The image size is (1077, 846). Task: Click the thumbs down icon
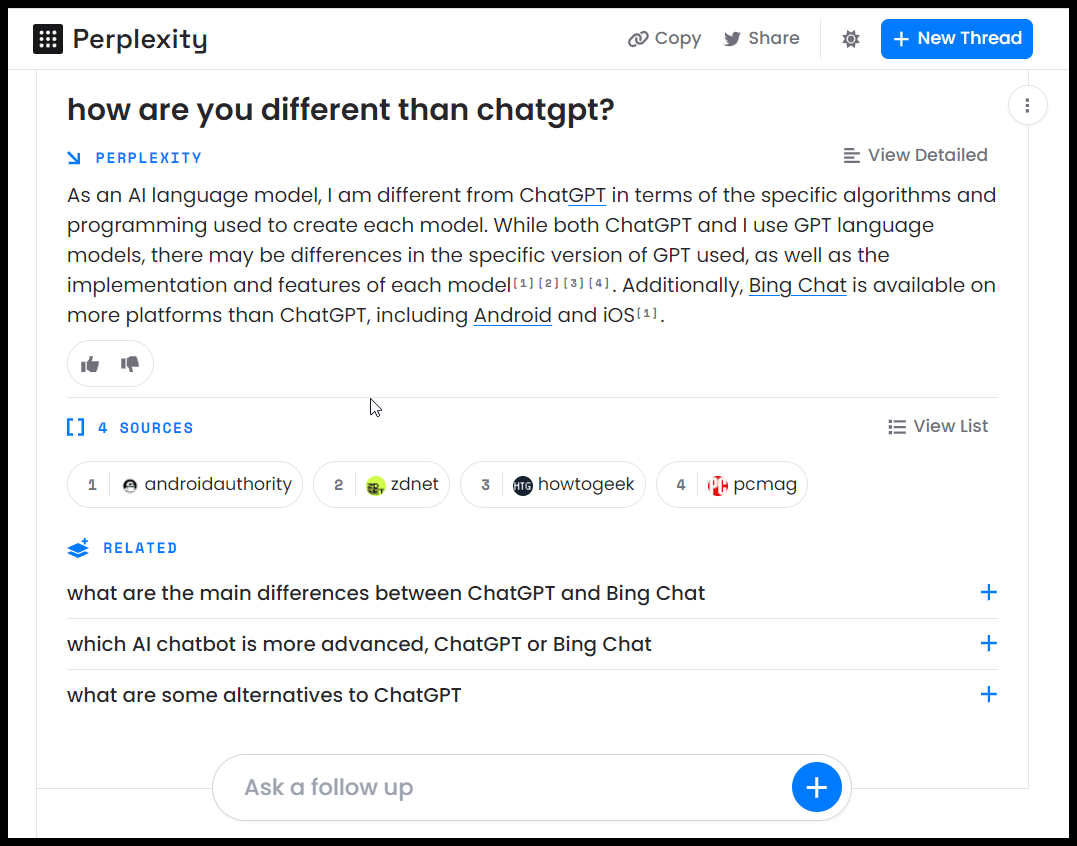pos(130,364)
